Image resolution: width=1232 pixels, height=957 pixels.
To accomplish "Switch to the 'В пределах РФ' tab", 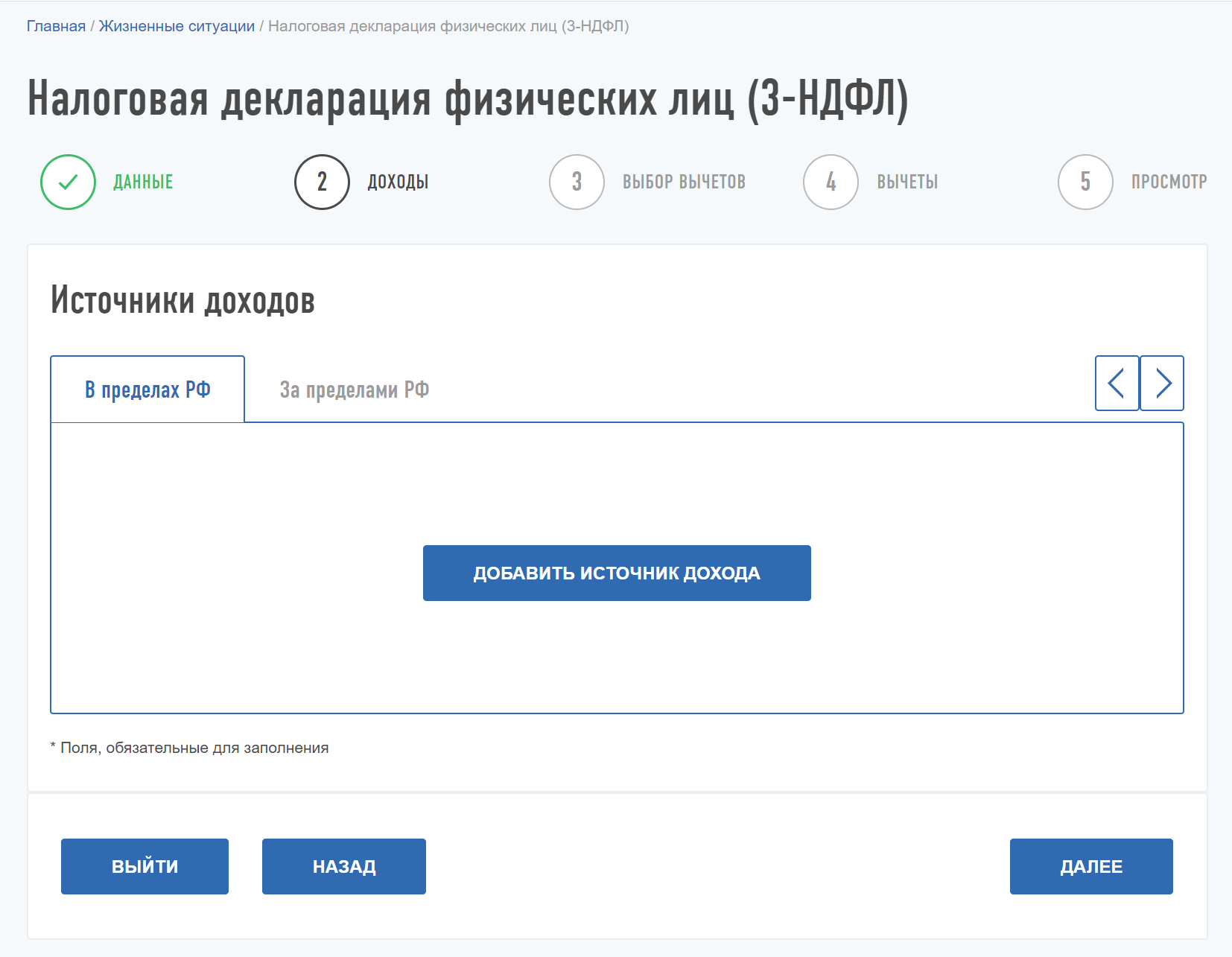I will click(147, 390).
